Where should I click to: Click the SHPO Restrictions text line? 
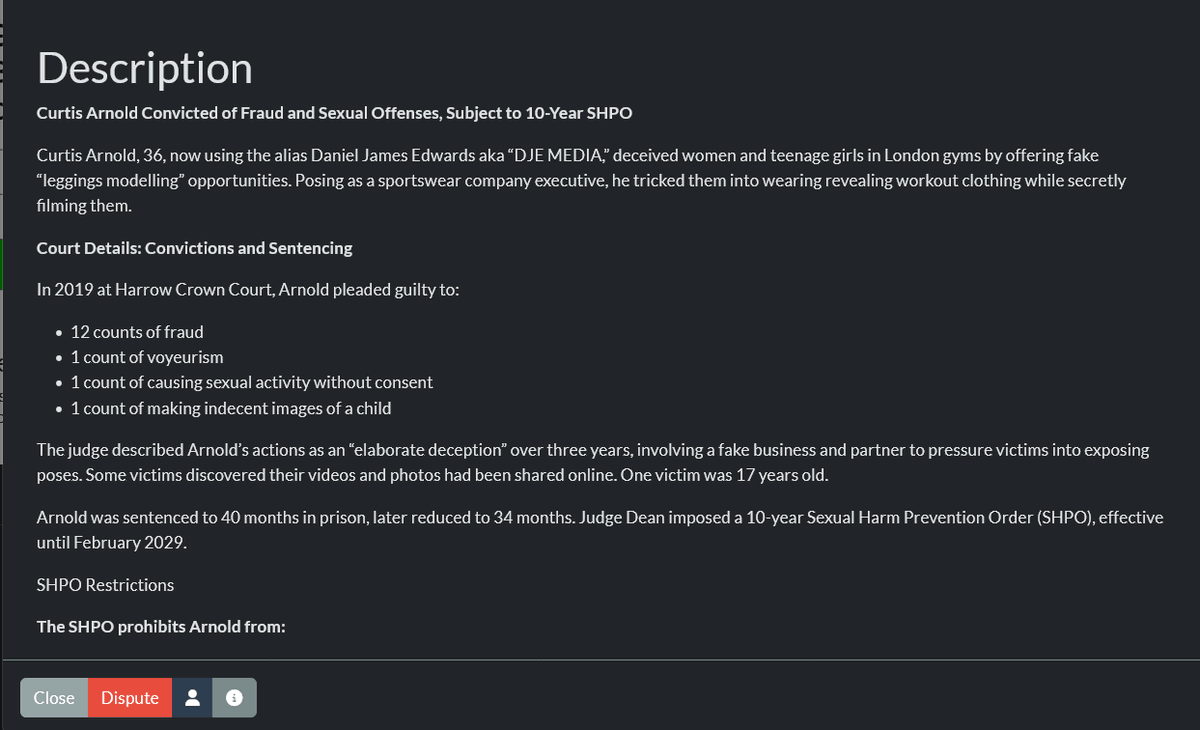(x=105, y=585)
